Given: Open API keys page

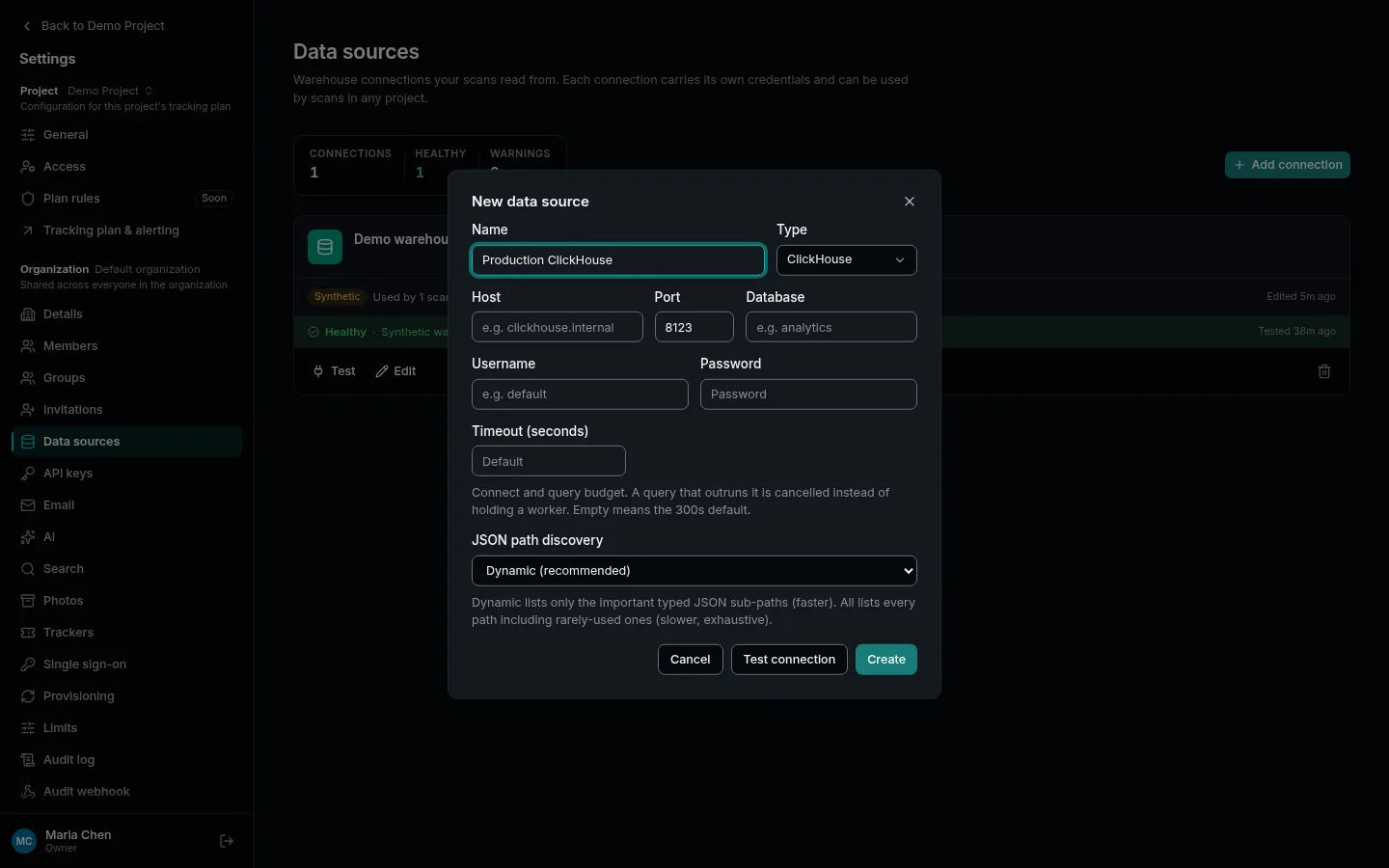Looking at the screenshot, I should pos(126,474).
